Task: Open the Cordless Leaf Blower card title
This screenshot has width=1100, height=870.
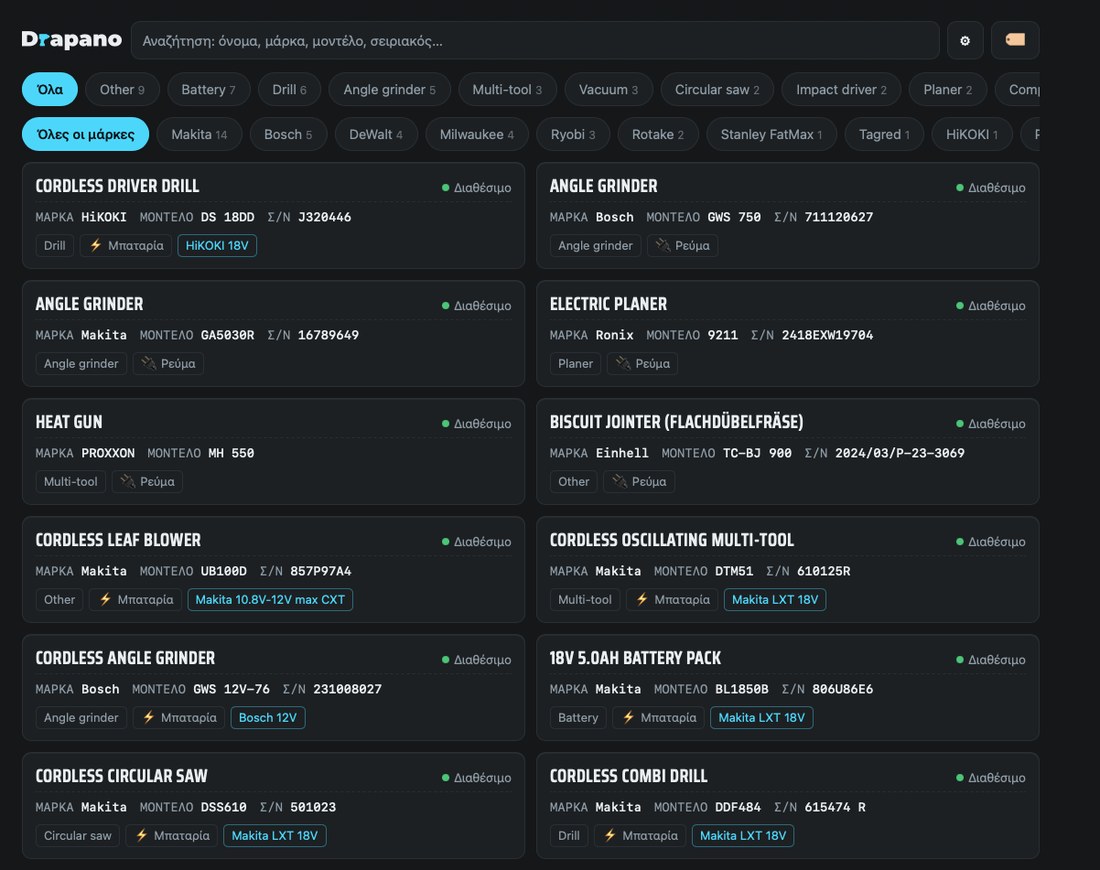Action: pyautogui.click(x=118, y=540)
